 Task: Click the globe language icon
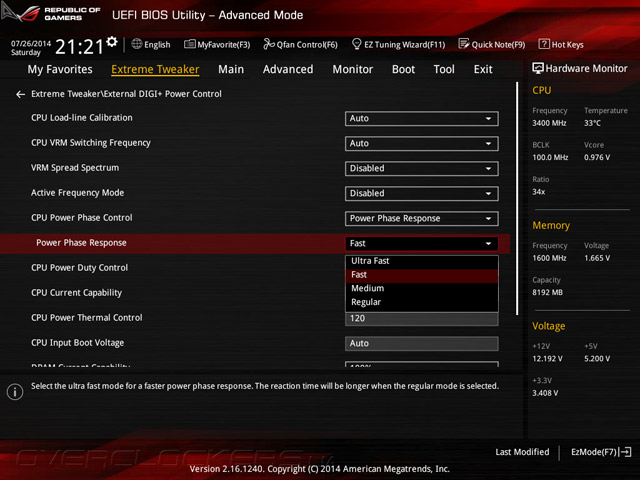point(137,44)
